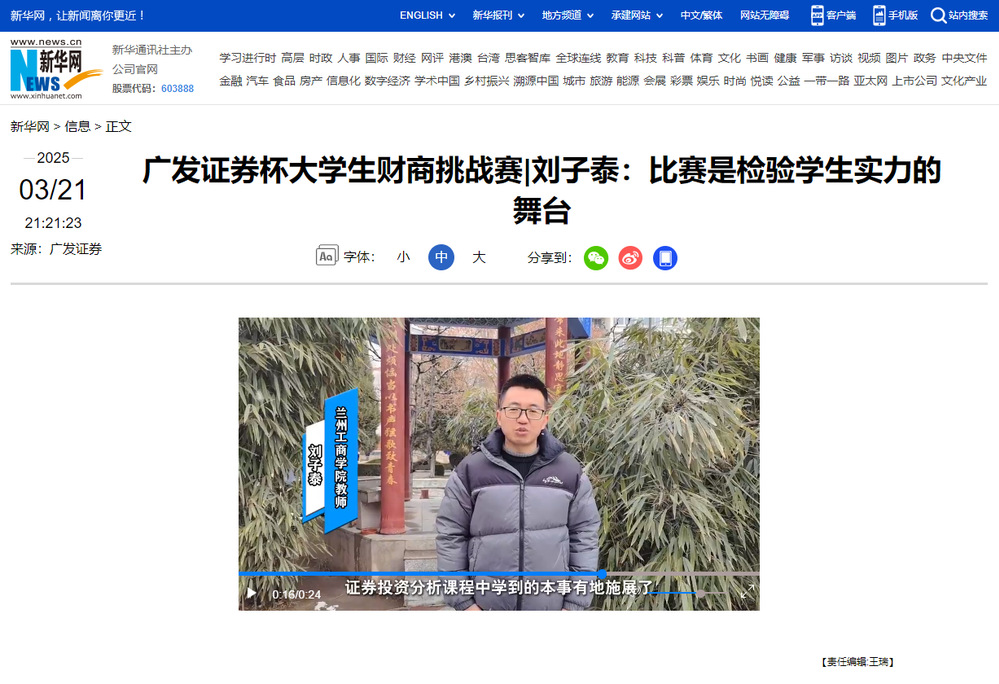Image resolution: width=999 pixels, height=684 pixels.
Task: Share article via WeChat icon
Action: click(x=596, y=258)
